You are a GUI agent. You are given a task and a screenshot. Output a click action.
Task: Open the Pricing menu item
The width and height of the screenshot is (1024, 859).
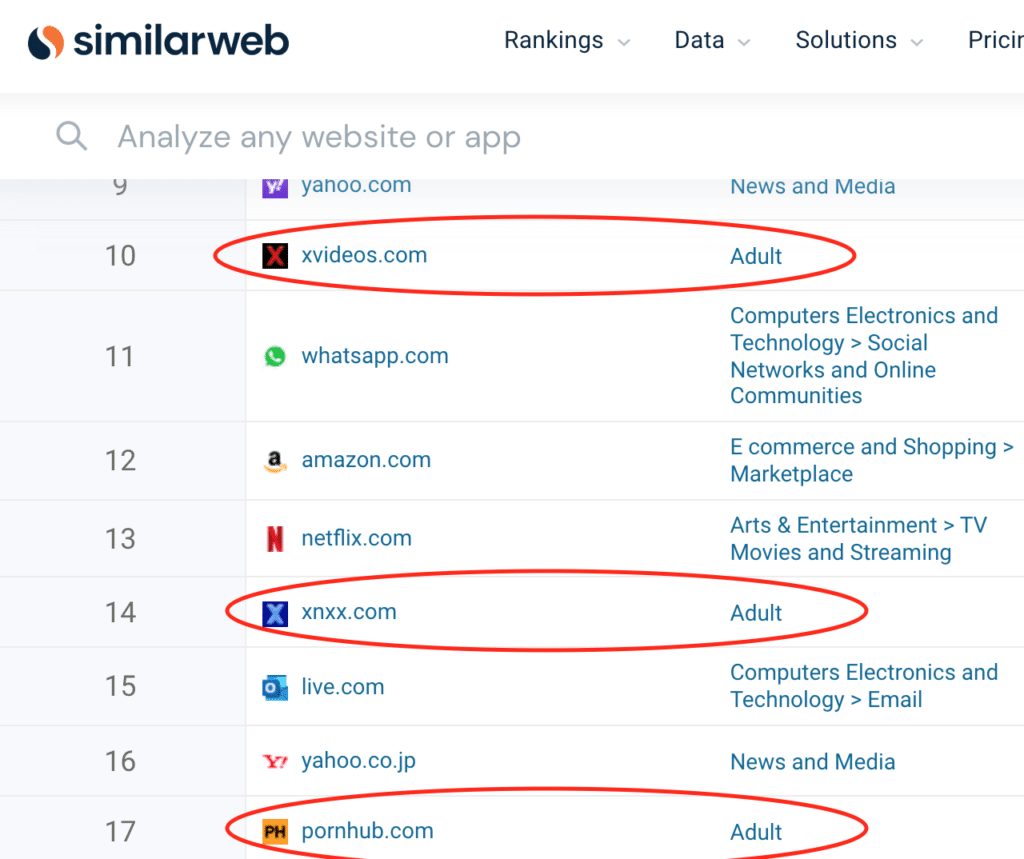pyautogui.click(x=996, y=41)
